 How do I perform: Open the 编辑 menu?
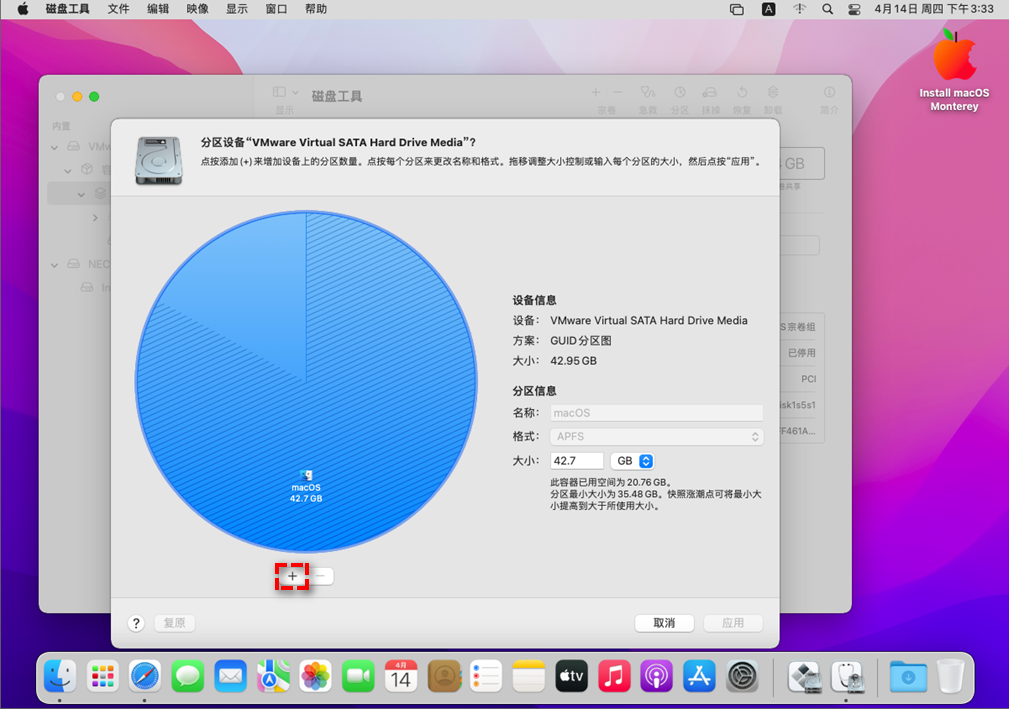coord(158,9)
